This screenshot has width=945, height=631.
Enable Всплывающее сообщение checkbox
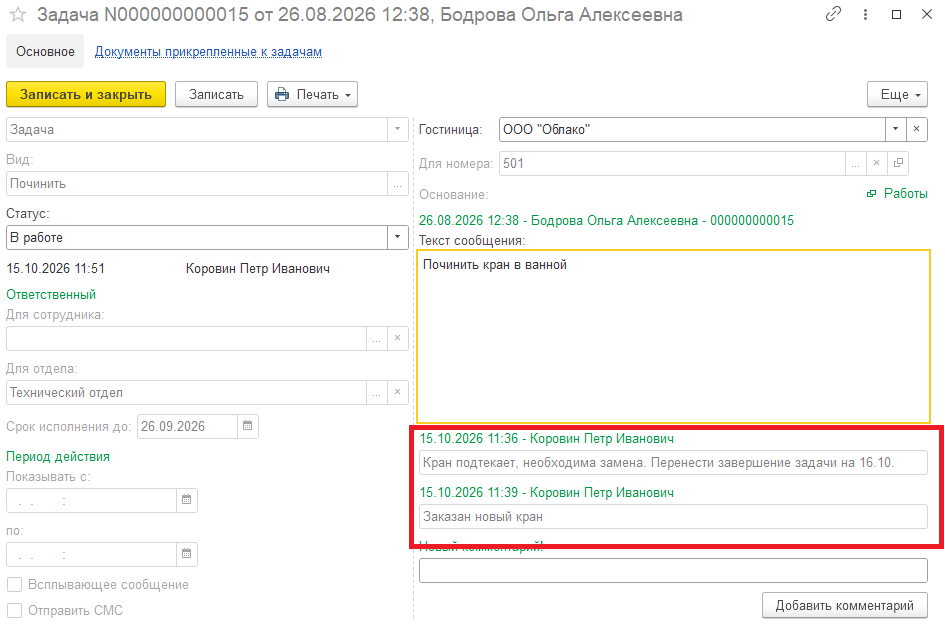[14, 585]
